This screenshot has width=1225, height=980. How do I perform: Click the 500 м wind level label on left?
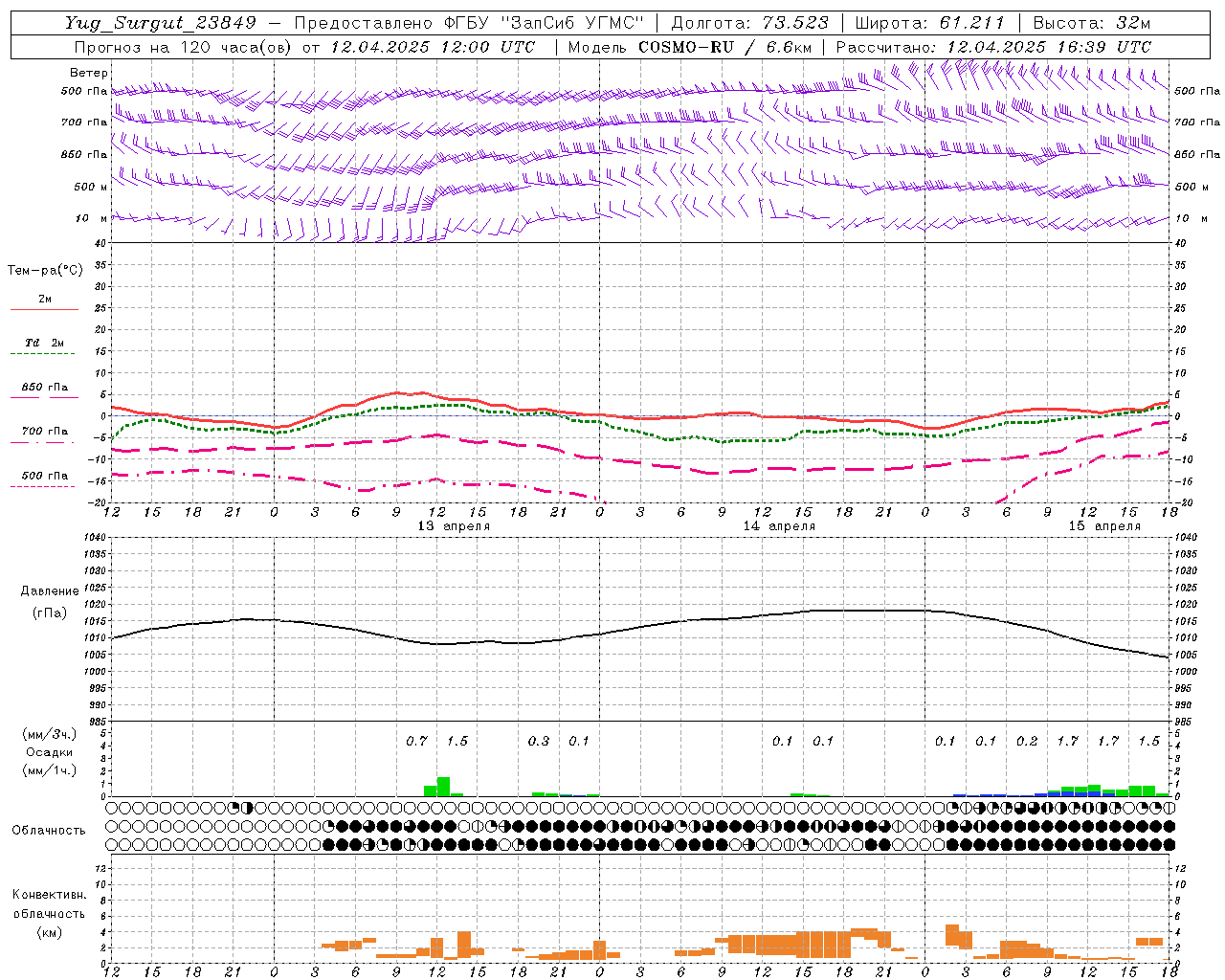[x=91, y=187]
